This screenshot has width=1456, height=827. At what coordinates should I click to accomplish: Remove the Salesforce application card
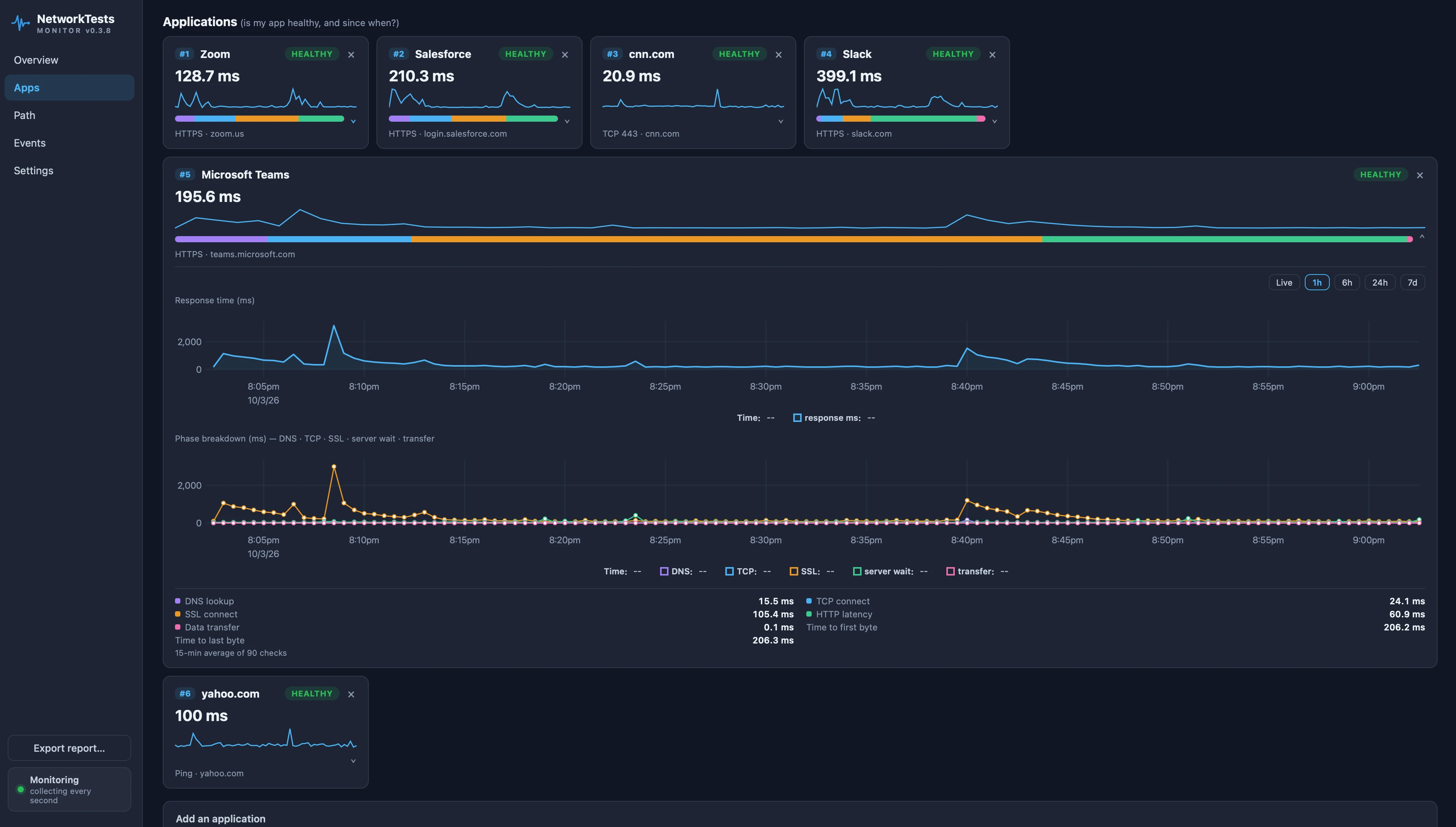[x=565, y=55]
